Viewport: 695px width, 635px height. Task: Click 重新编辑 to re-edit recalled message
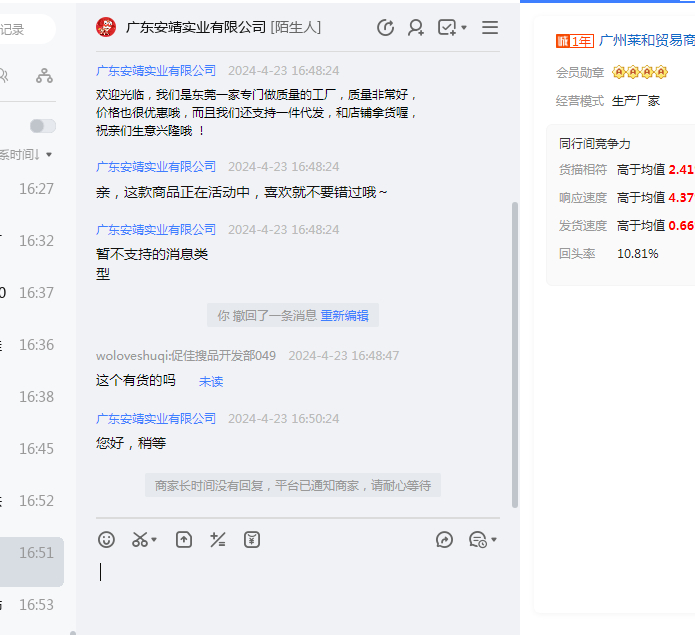(344, 316)
